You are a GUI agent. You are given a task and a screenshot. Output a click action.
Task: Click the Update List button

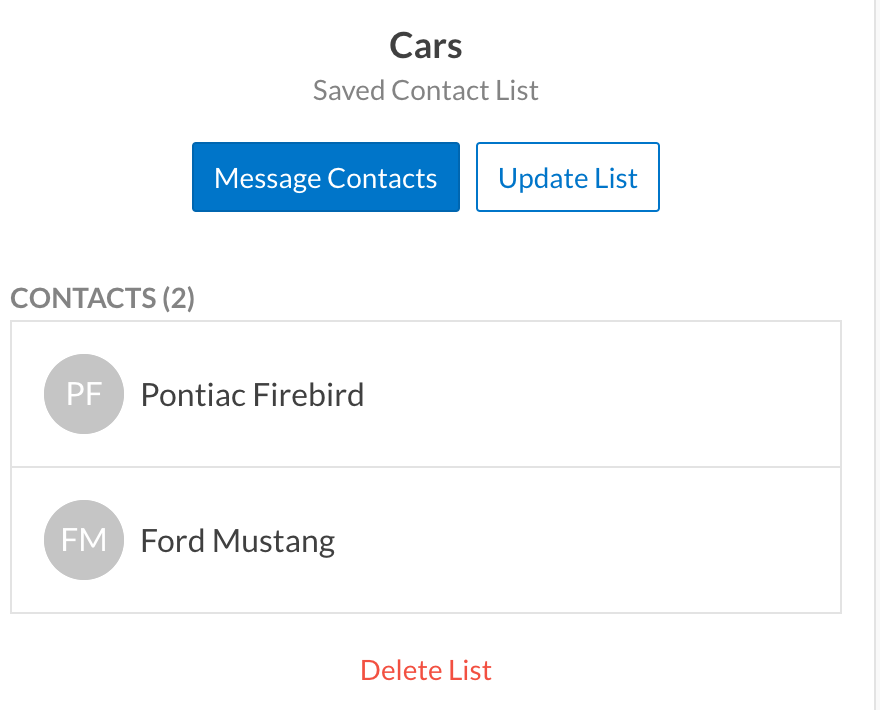567,178
